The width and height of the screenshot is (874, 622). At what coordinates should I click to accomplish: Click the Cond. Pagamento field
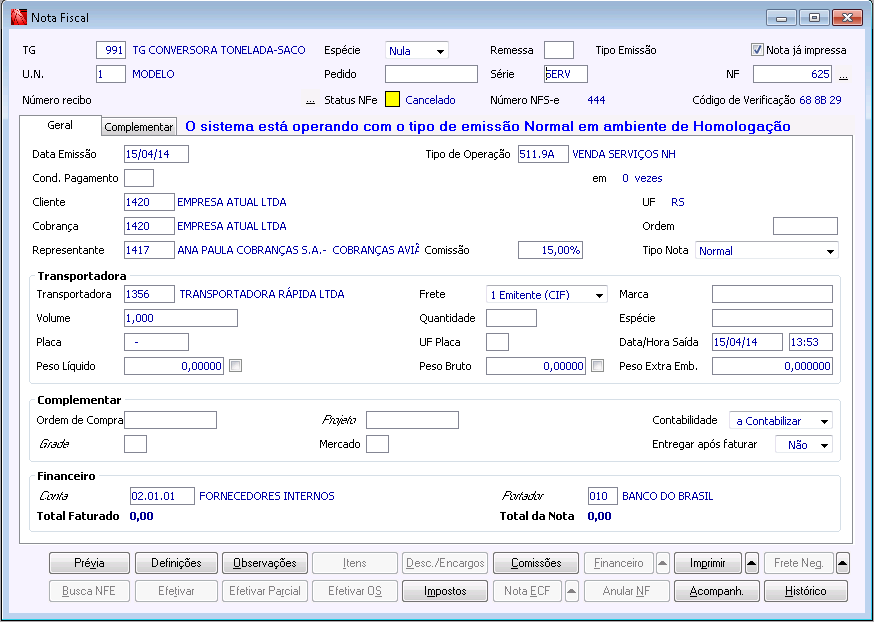coord(139,178)
